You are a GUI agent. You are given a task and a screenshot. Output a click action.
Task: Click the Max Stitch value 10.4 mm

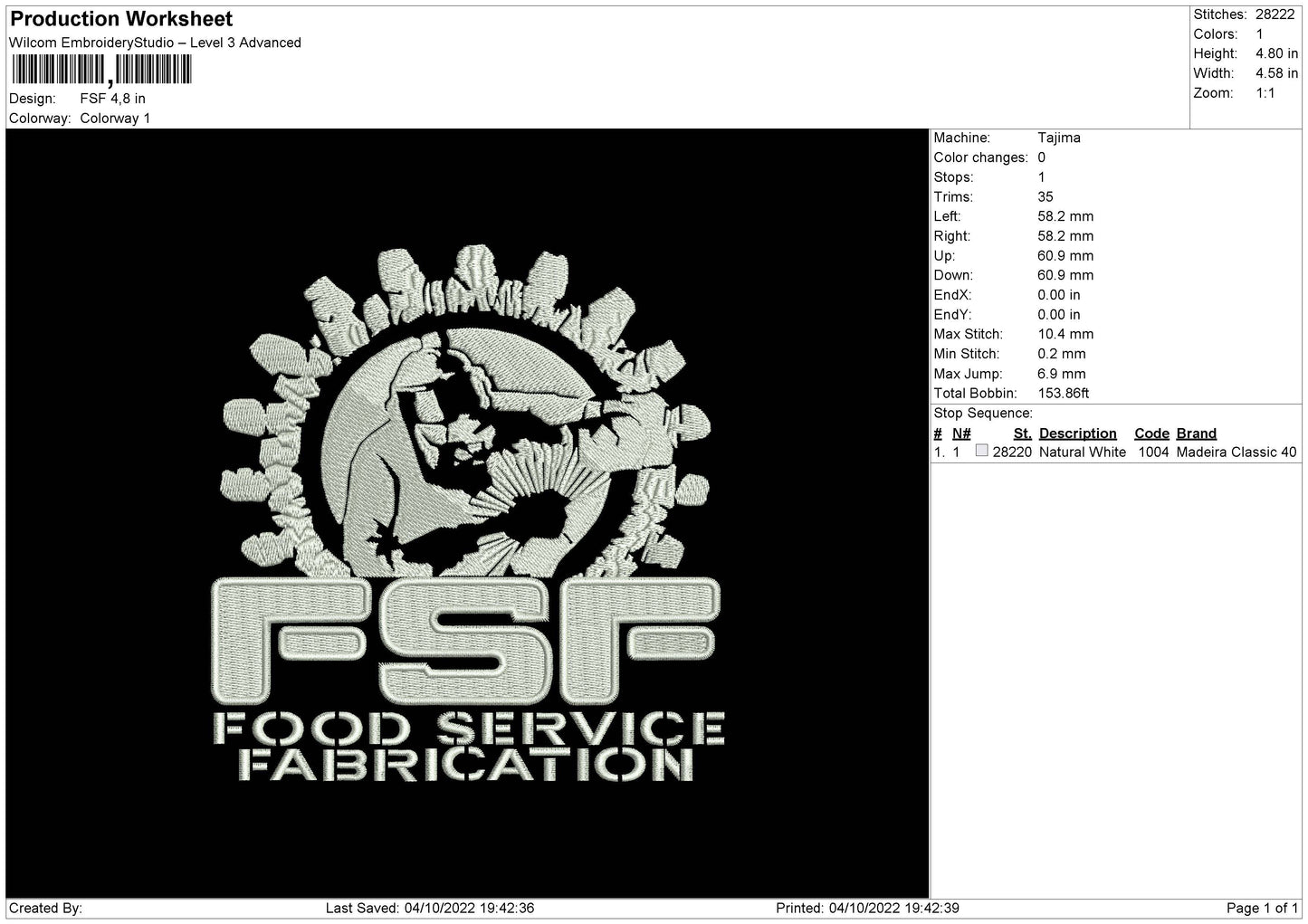click(x=1065, y=334)
